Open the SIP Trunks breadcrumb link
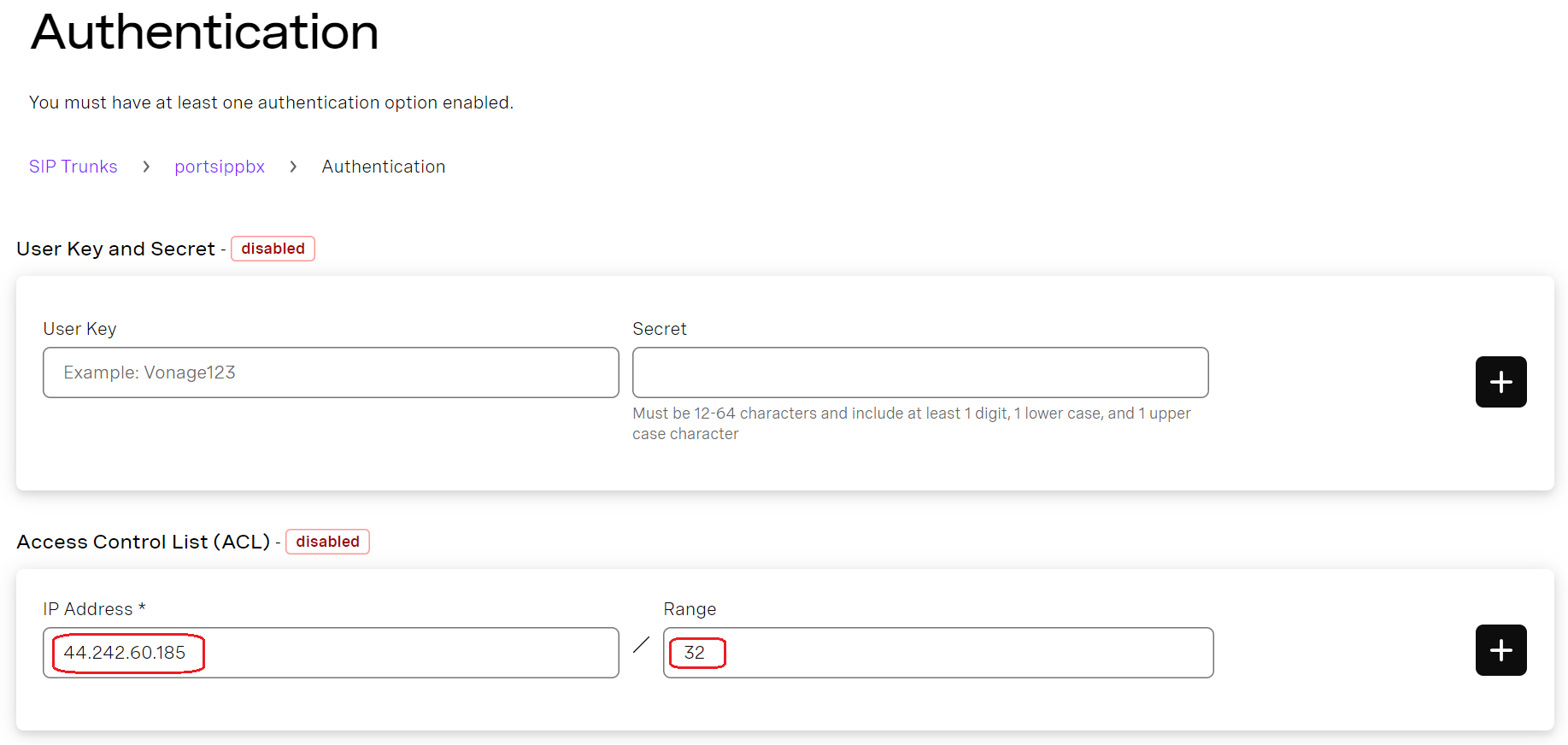 click(73, 167)
